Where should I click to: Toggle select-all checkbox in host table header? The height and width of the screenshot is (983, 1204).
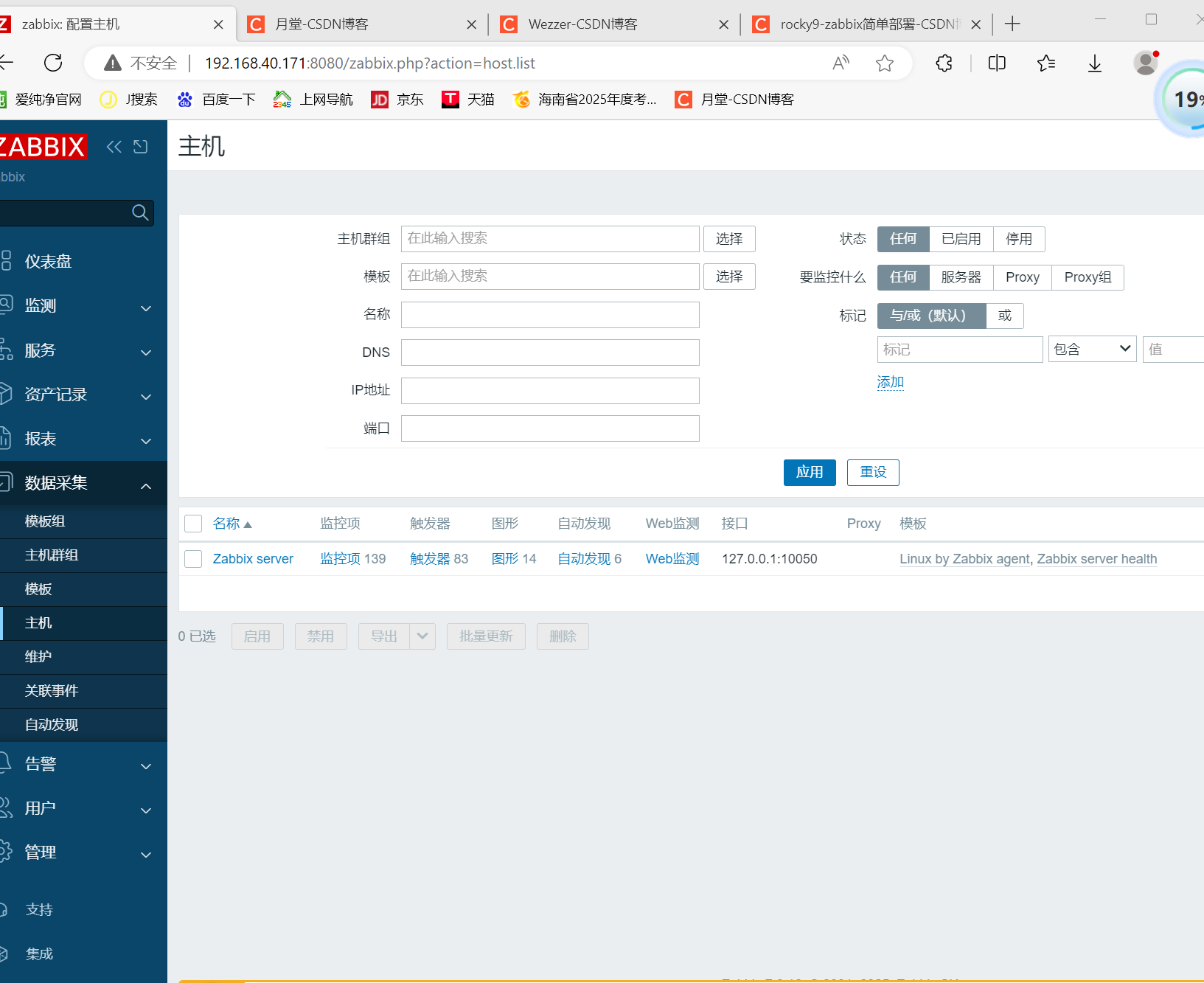(x=192, y=523)
